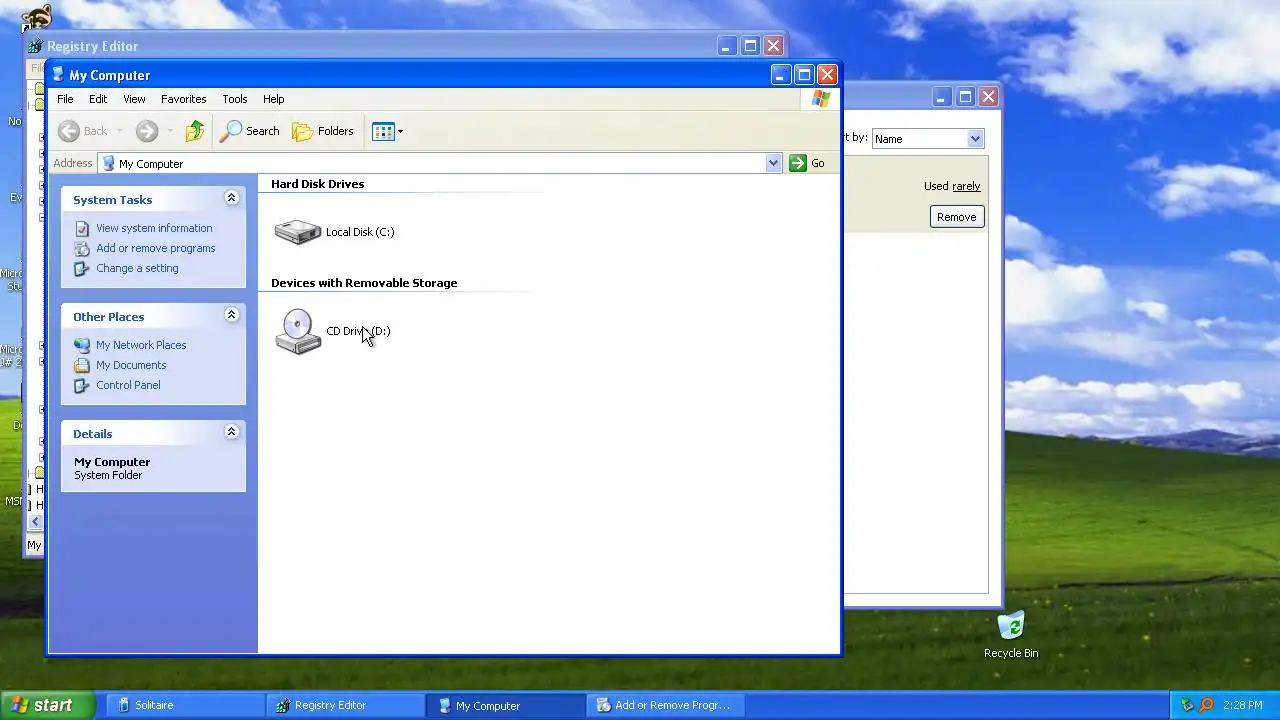The height and width of the screenshot is (720, 1280).
Task: Open the Back history dropdown arrow
Action: (119, 131)
